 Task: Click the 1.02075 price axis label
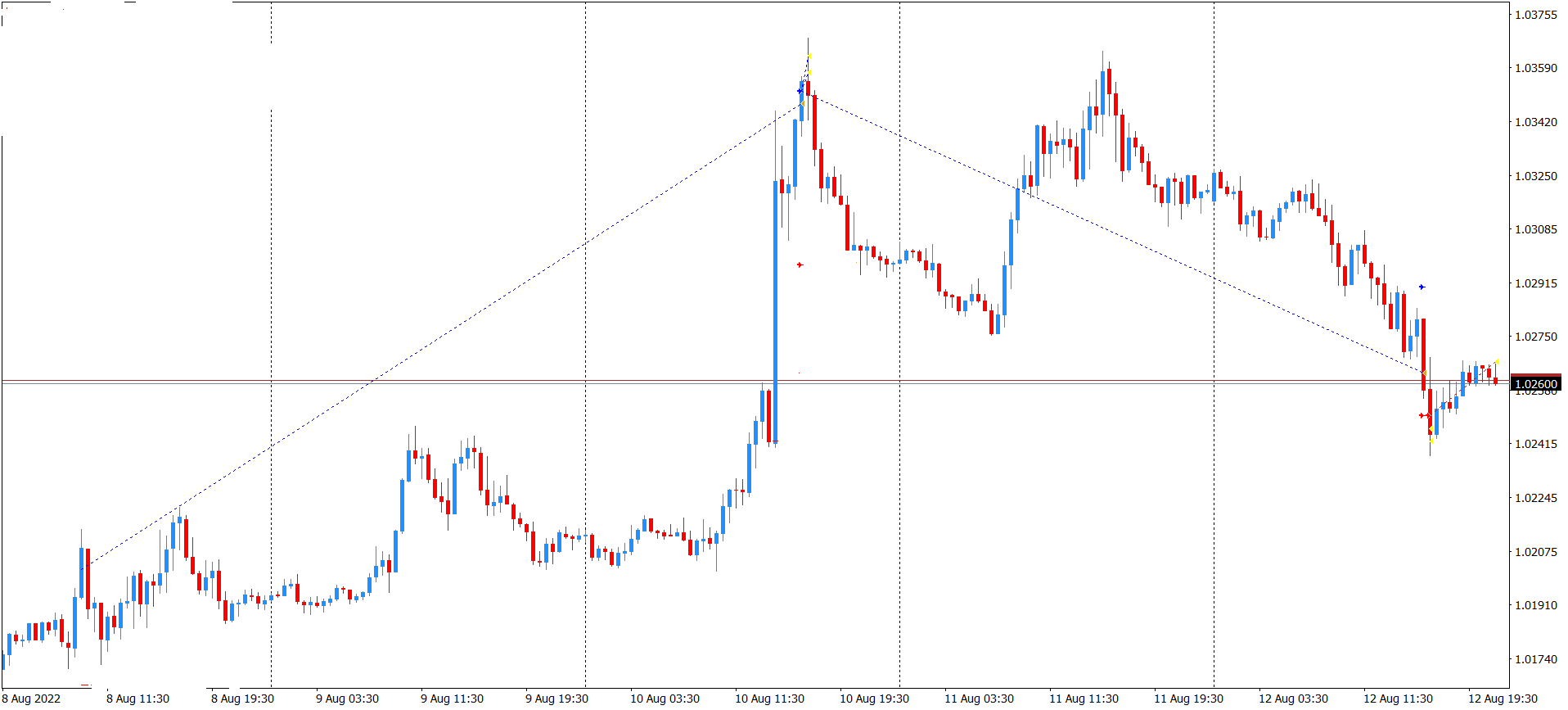pos(1536,552)
